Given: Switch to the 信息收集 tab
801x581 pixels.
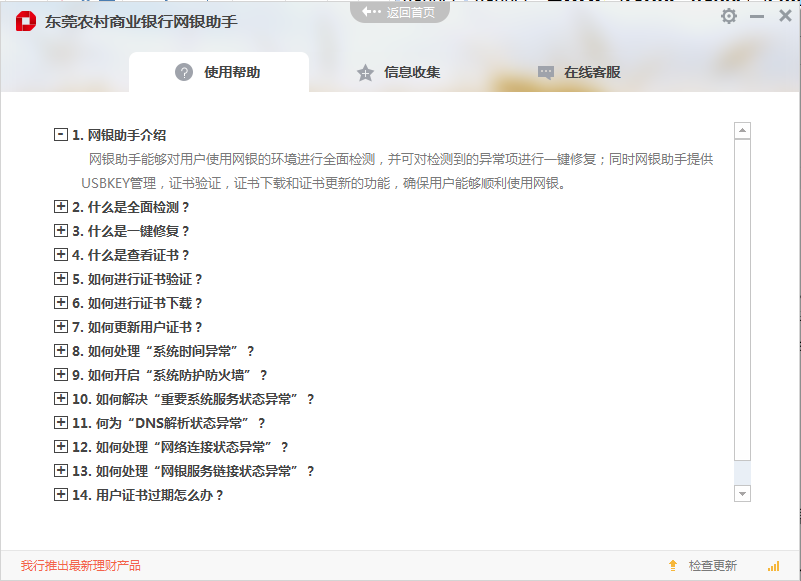Looking at the screenshot, I should (398, 72).
